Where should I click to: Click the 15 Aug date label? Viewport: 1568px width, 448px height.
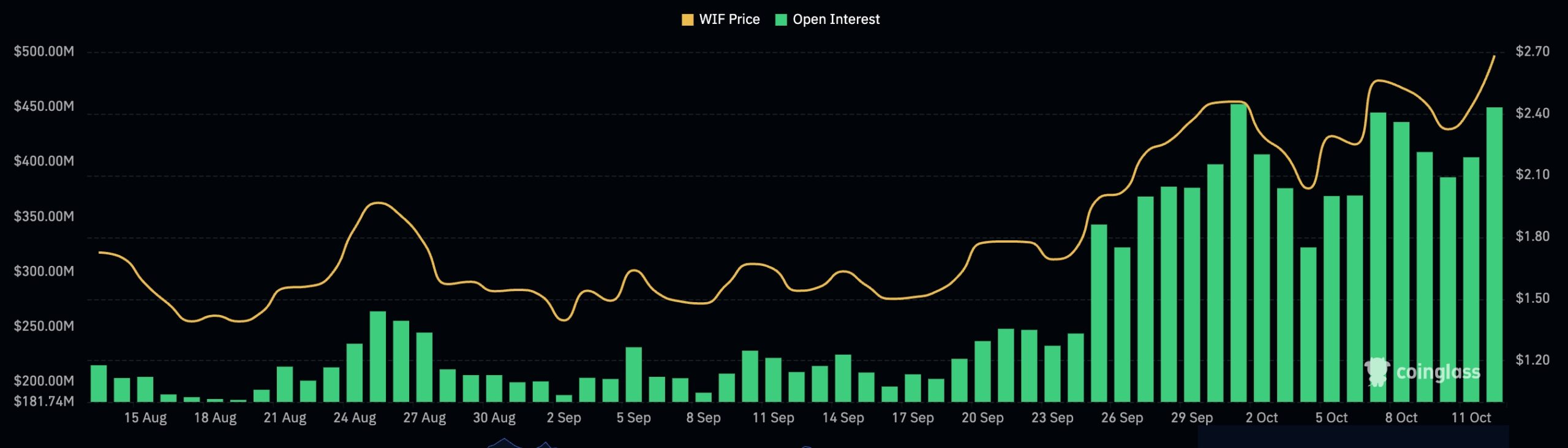click(x=145, y=418)
